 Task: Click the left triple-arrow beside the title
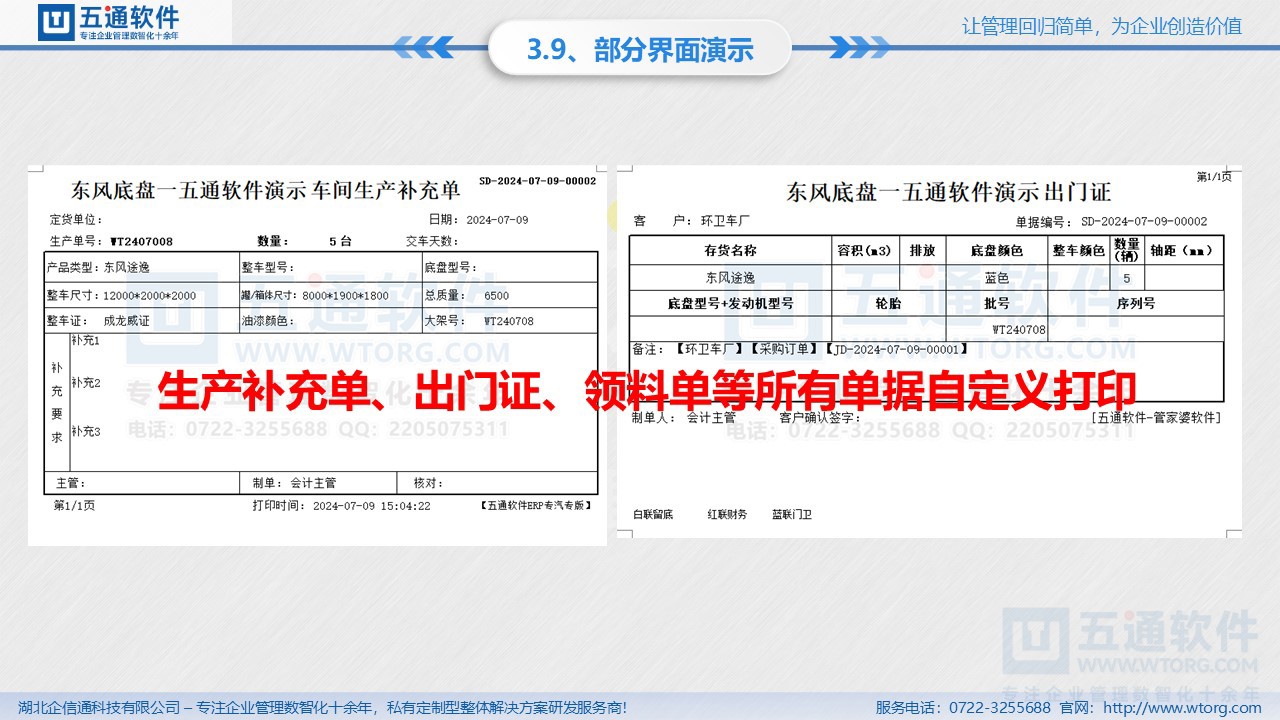(x=423, y=47)
